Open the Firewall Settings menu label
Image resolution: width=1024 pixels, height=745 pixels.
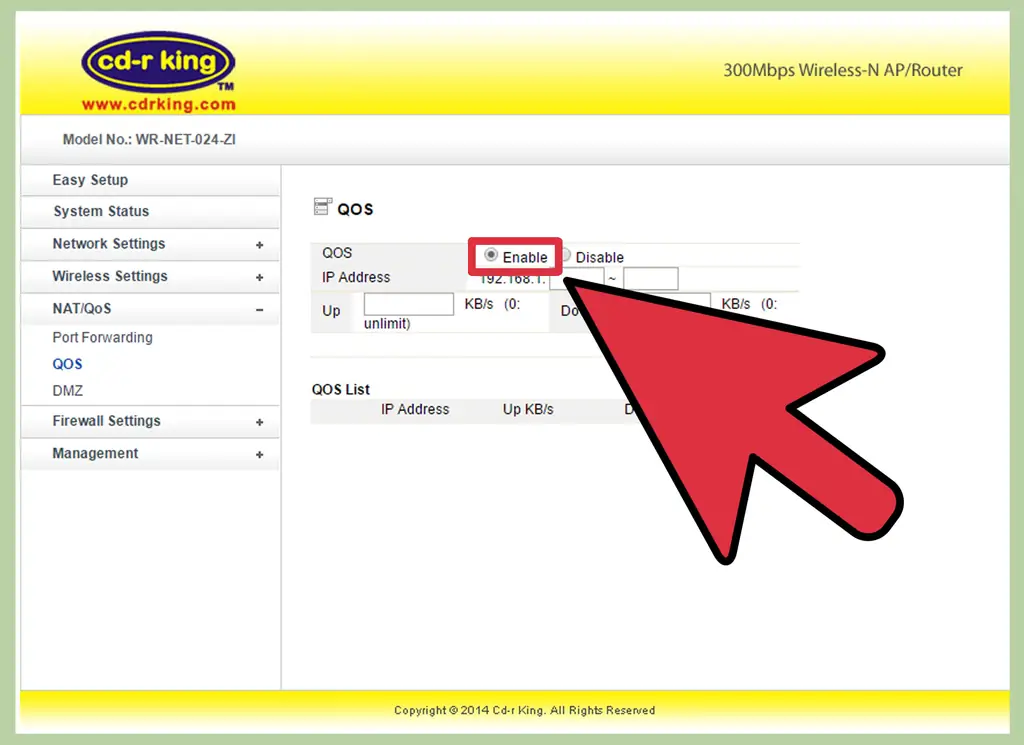[x=106, y=421]
